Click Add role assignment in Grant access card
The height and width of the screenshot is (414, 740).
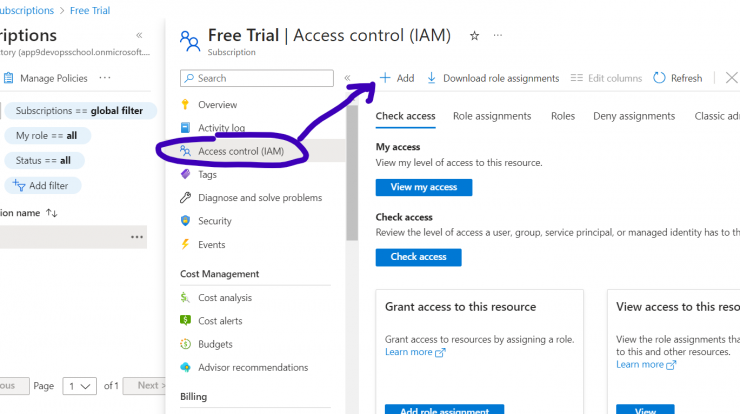445,410
